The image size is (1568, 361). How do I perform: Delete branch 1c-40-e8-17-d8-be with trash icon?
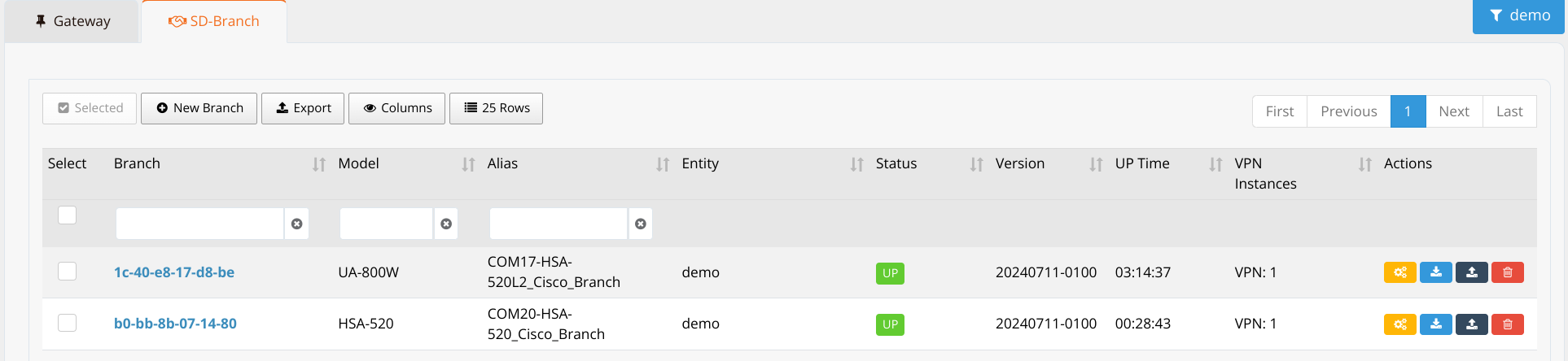pos(1507,272)
